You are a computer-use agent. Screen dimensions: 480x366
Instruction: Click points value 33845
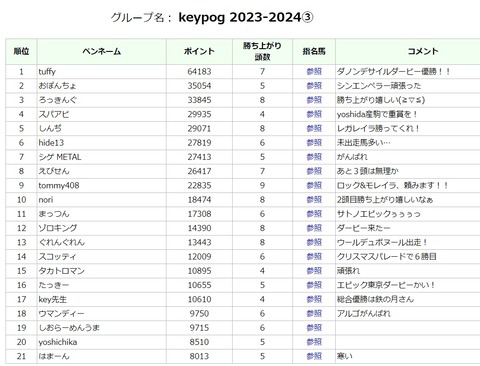(199, 100)
